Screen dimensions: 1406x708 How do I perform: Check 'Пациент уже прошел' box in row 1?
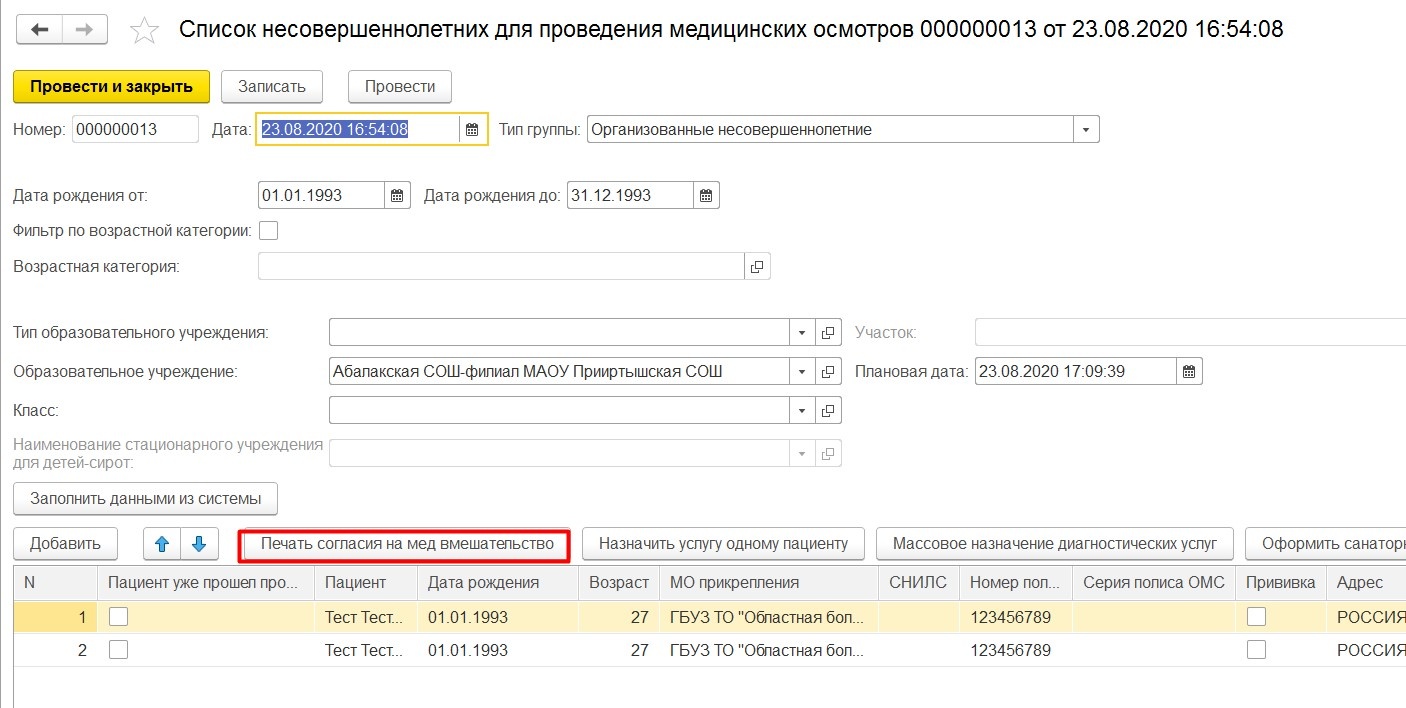point(118,617)
